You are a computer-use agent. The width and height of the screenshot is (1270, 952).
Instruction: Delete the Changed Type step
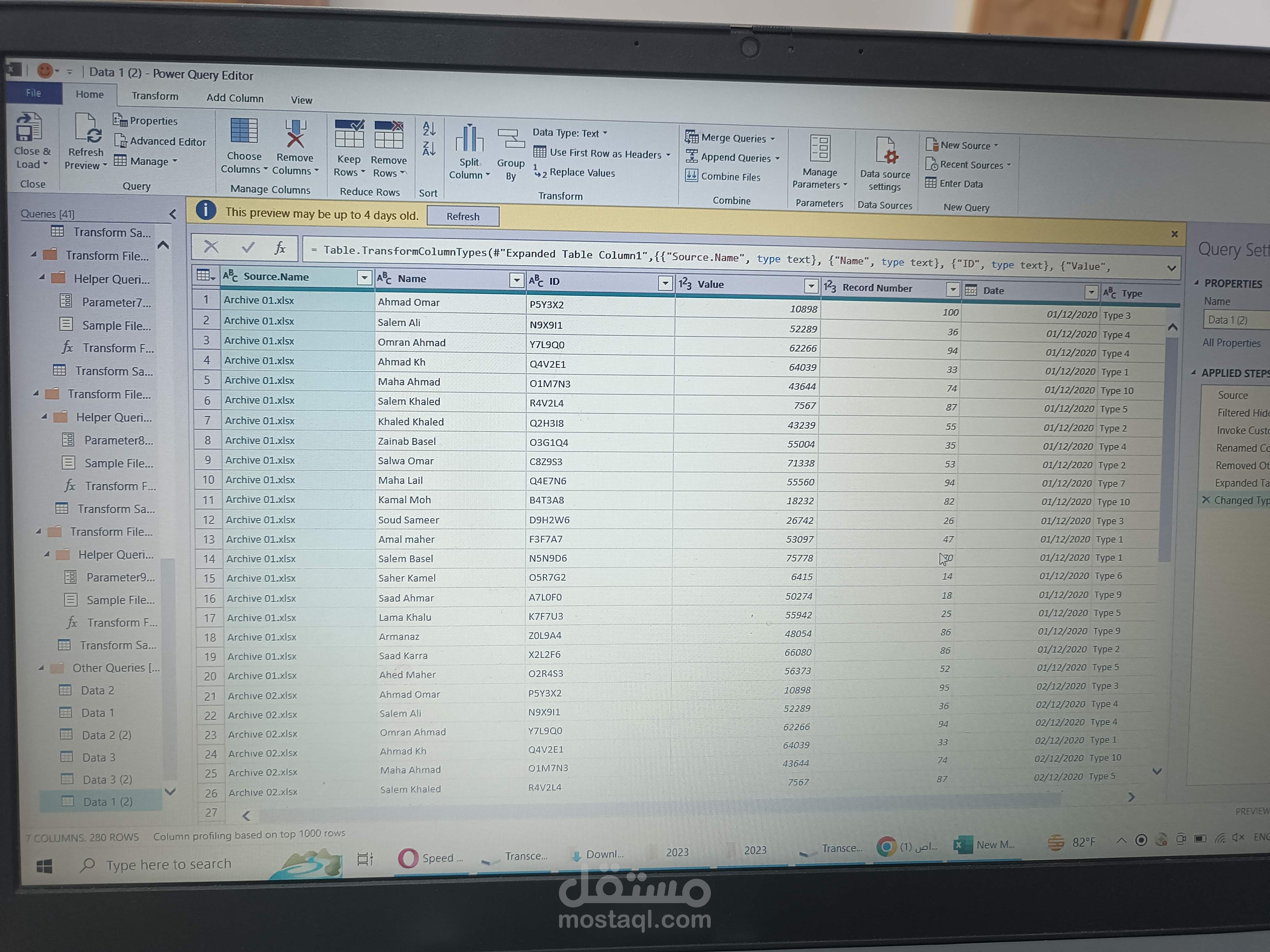coord(1206,500)
